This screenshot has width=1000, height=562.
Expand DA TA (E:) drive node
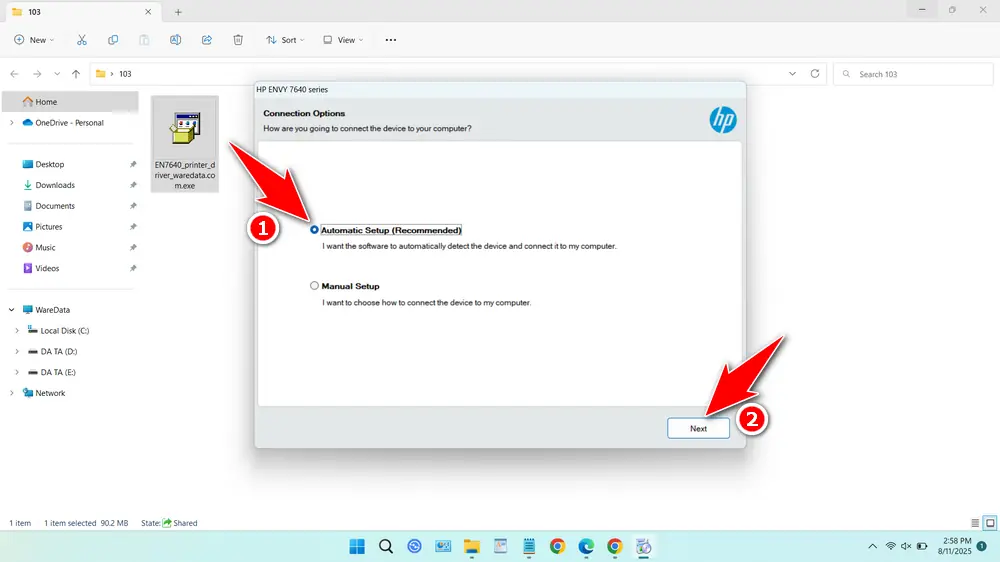pos(17,372)
